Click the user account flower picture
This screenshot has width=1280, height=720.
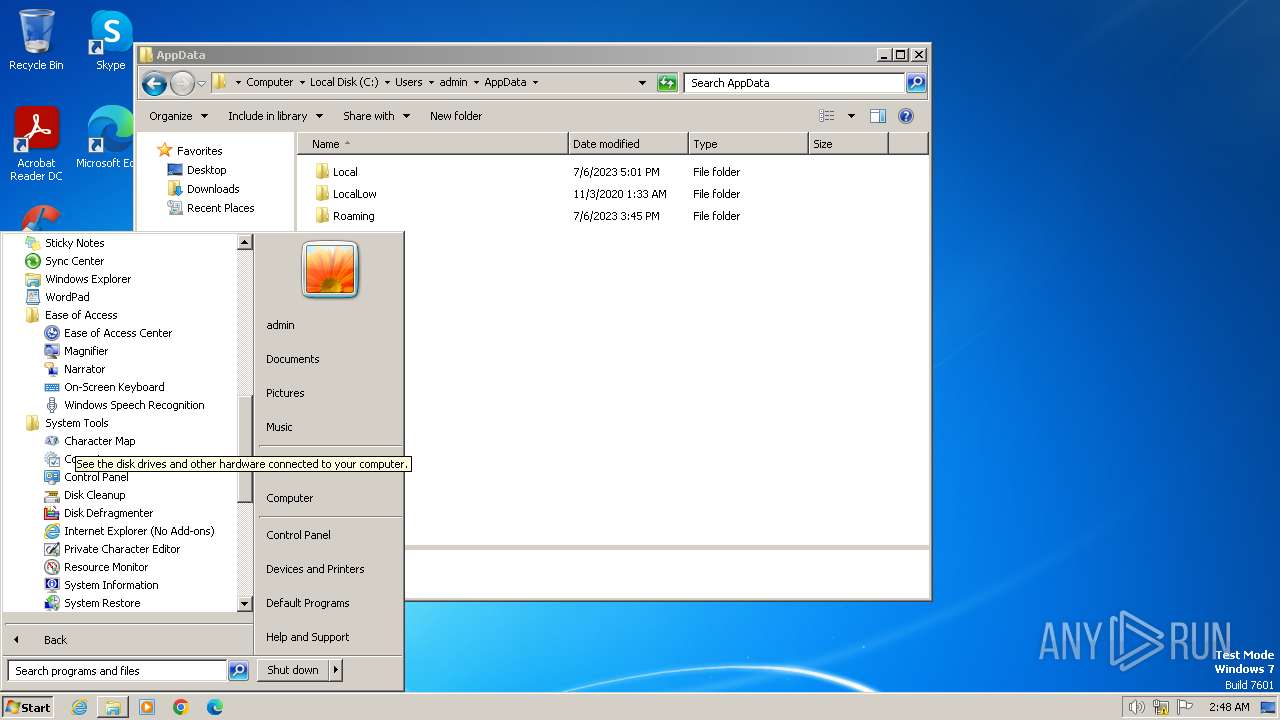click(x=330, y=269)
